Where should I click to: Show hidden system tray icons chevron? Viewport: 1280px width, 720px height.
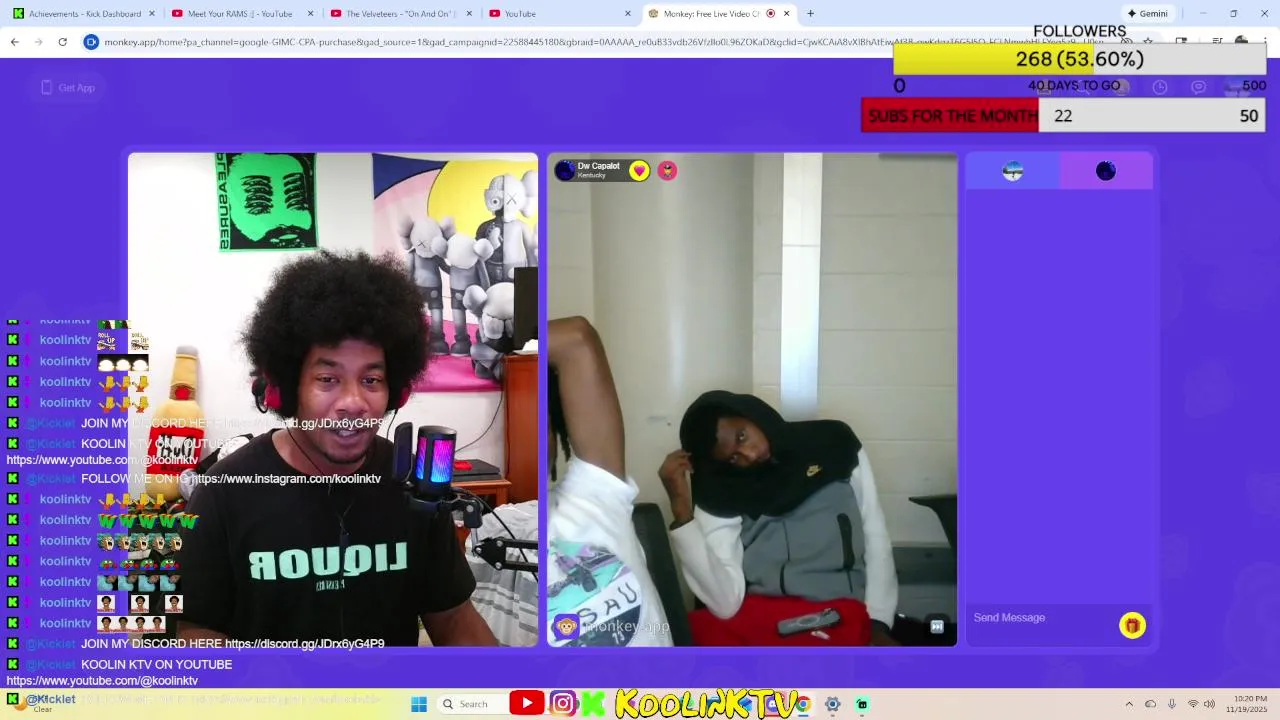(1129, 704)
